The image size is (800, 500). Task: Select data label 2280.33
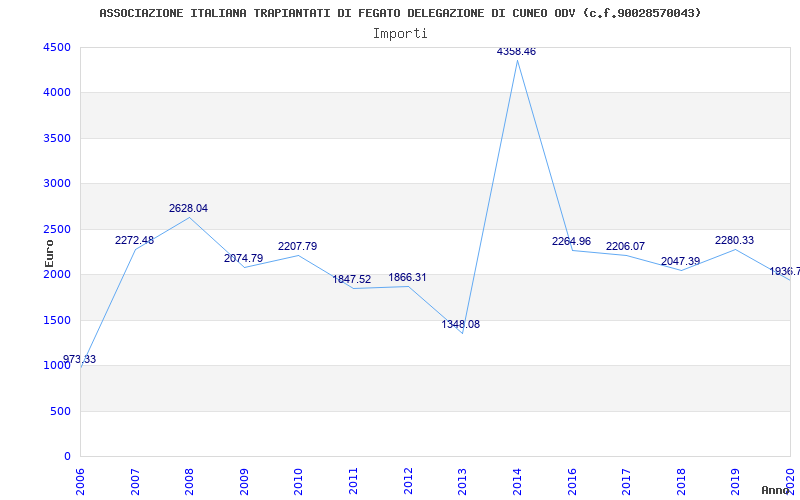click(x=734, y=240)
